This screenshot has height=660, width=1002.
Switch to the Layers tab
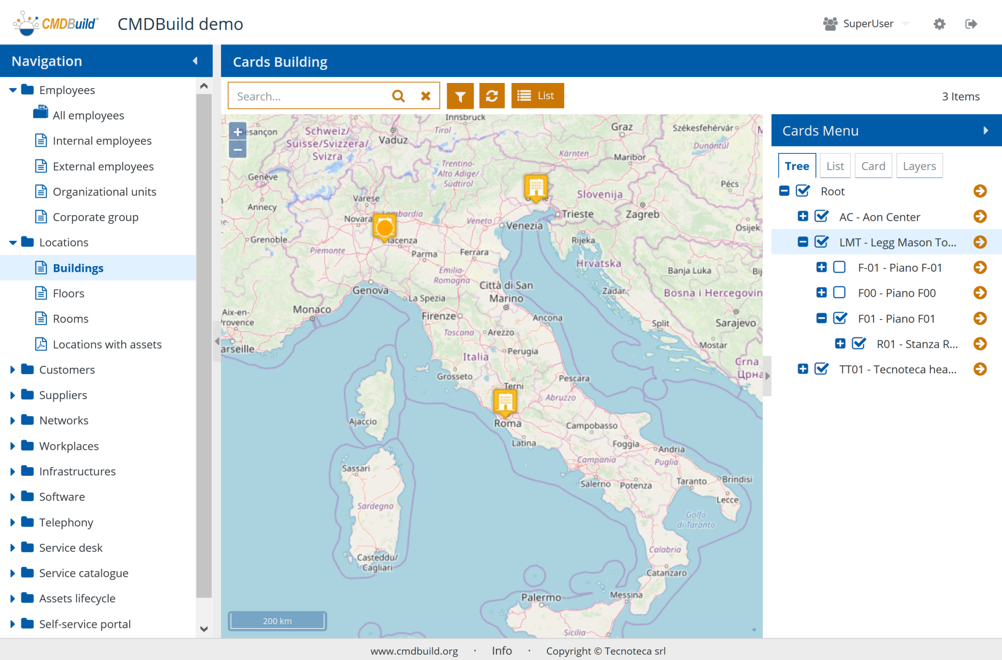click(918, 166)
